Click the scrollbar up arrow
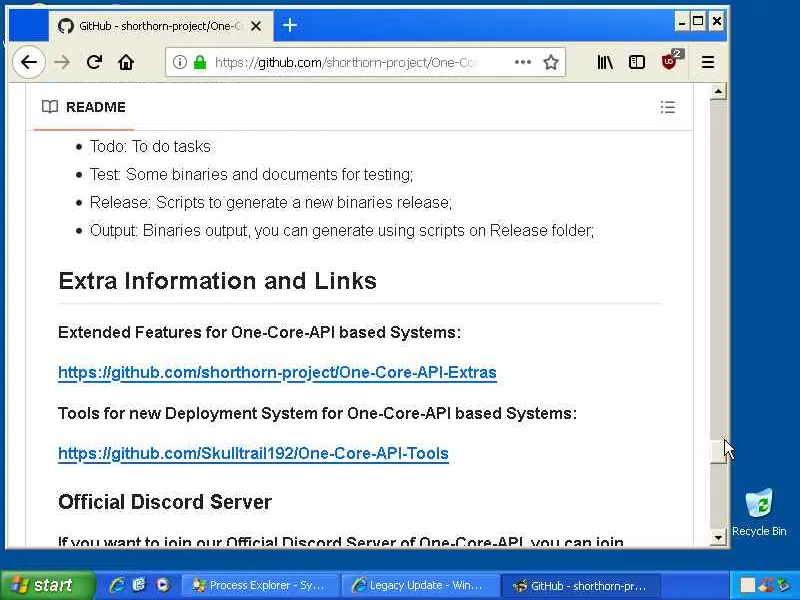This screenshot has width=800, height=600. click(x=718, y=92)
